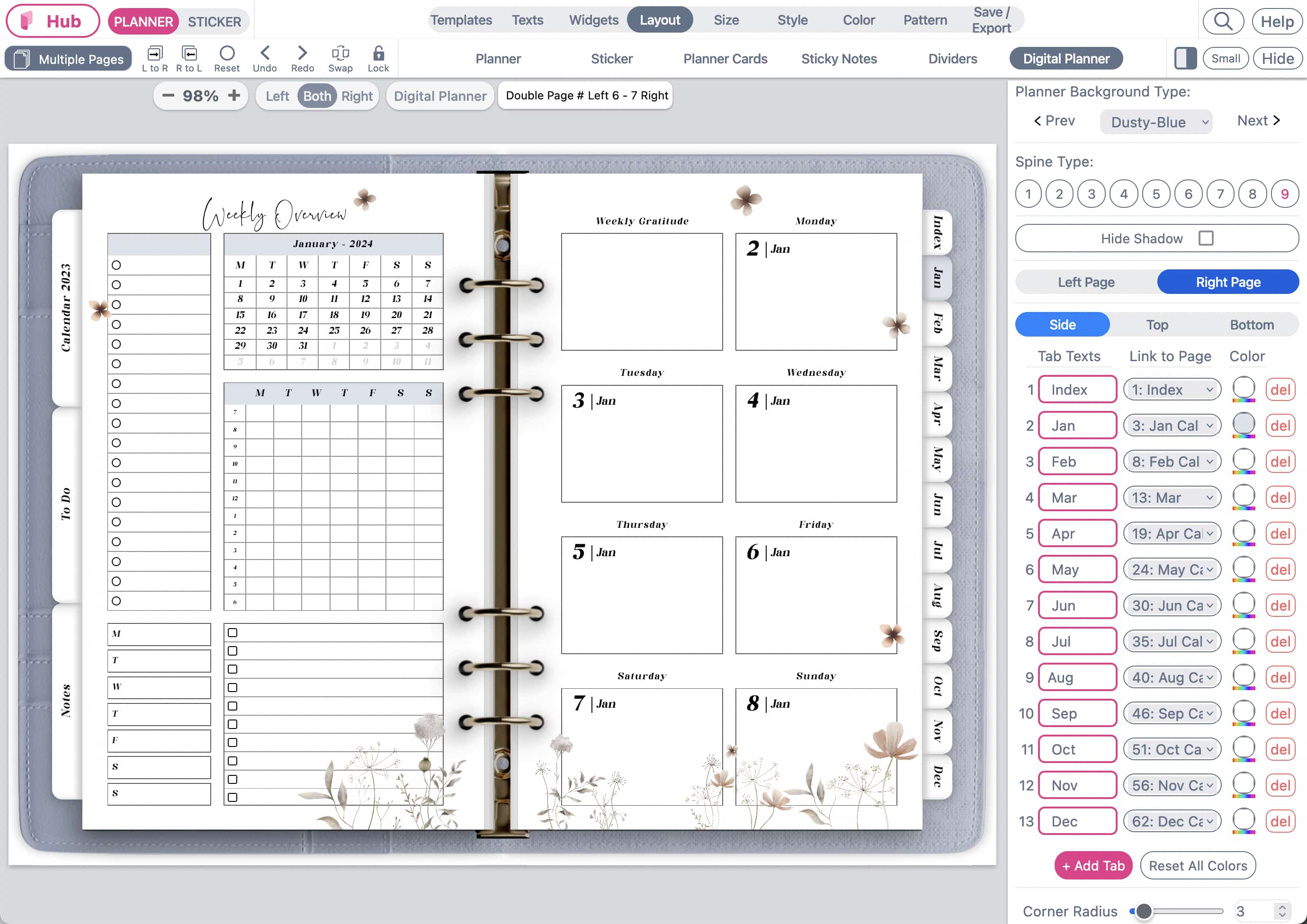Click the Undo arrow icon
Image resolution: width=1307 pixels, height=924 pixels.
(x=265, y=54)
